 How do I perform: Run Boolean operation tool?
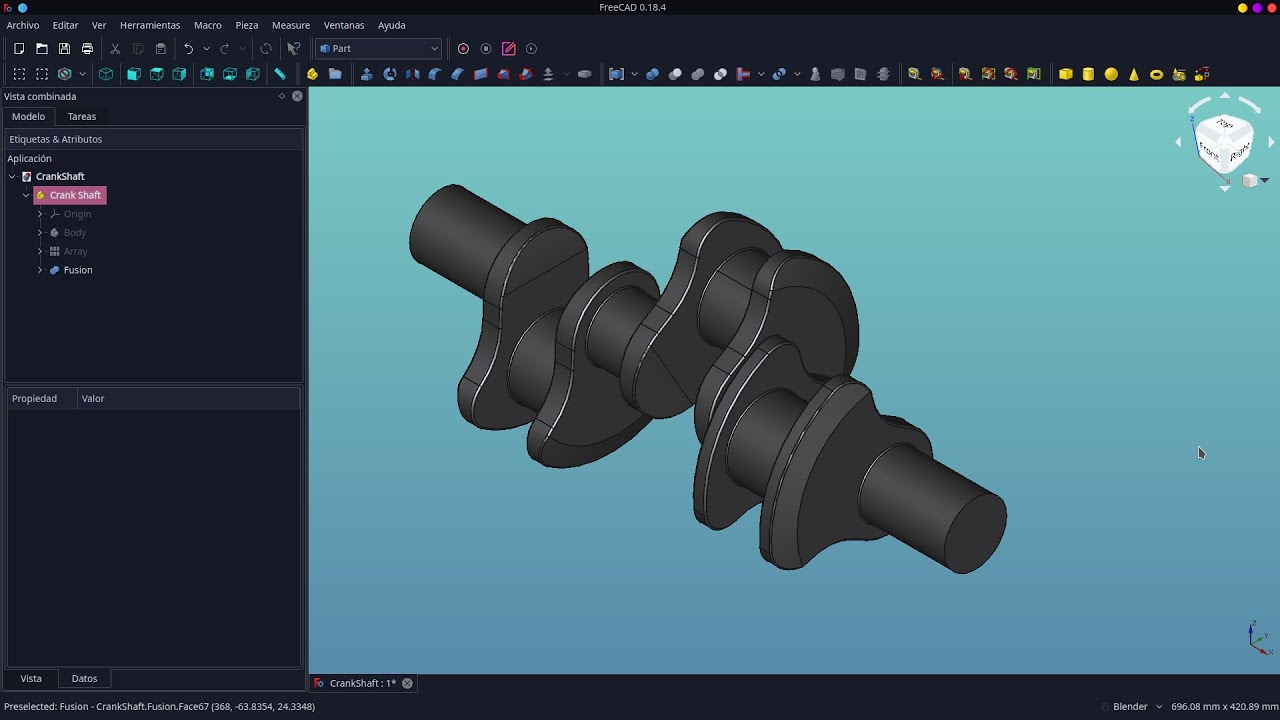(652, 74)
